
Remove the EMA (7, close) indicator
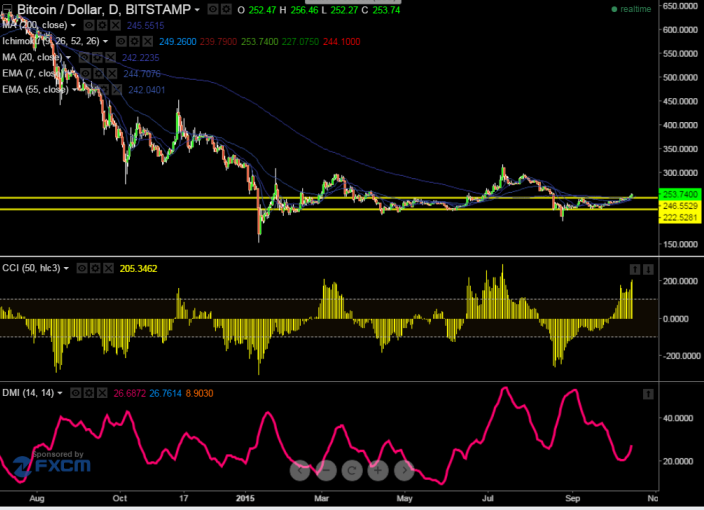point(112,74)
